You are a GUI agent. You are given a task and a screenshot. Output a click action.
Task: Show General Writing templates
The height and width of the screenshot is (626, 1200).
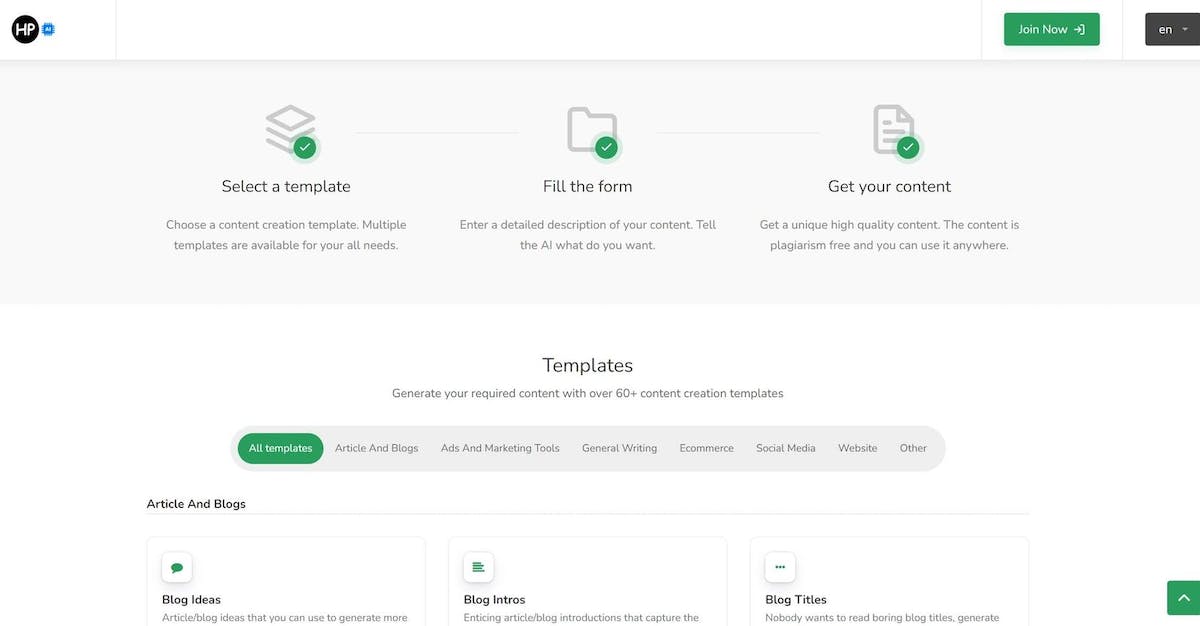pos(619,448)
